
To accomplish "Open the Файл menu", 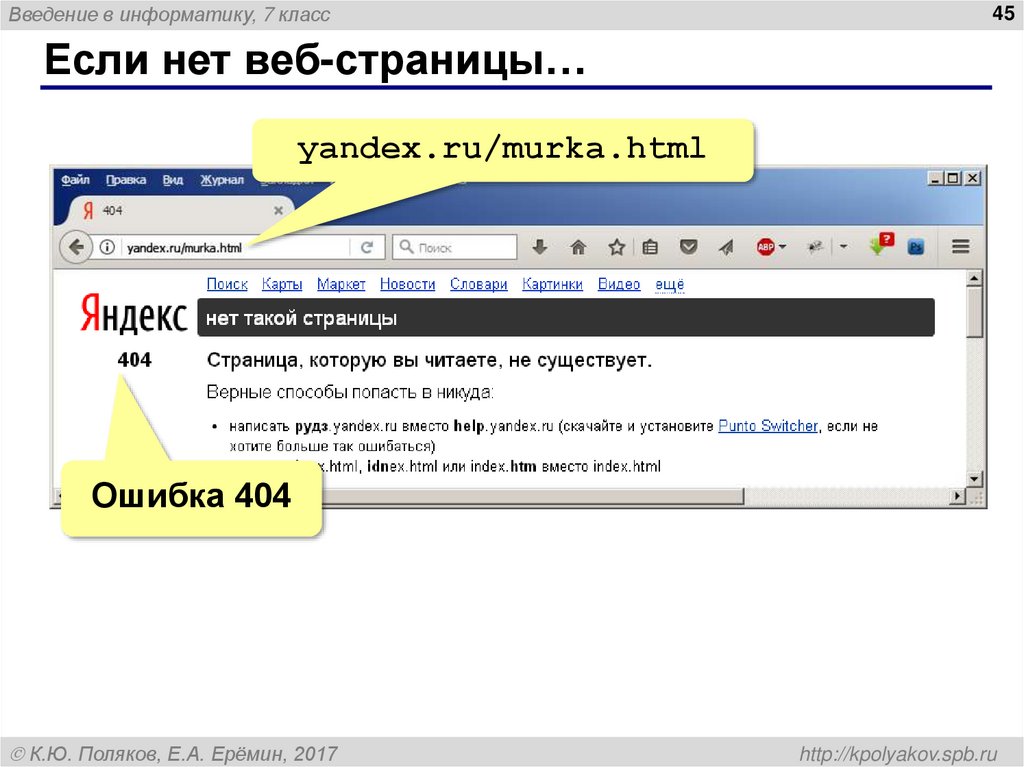I will (x=76, y=180).
